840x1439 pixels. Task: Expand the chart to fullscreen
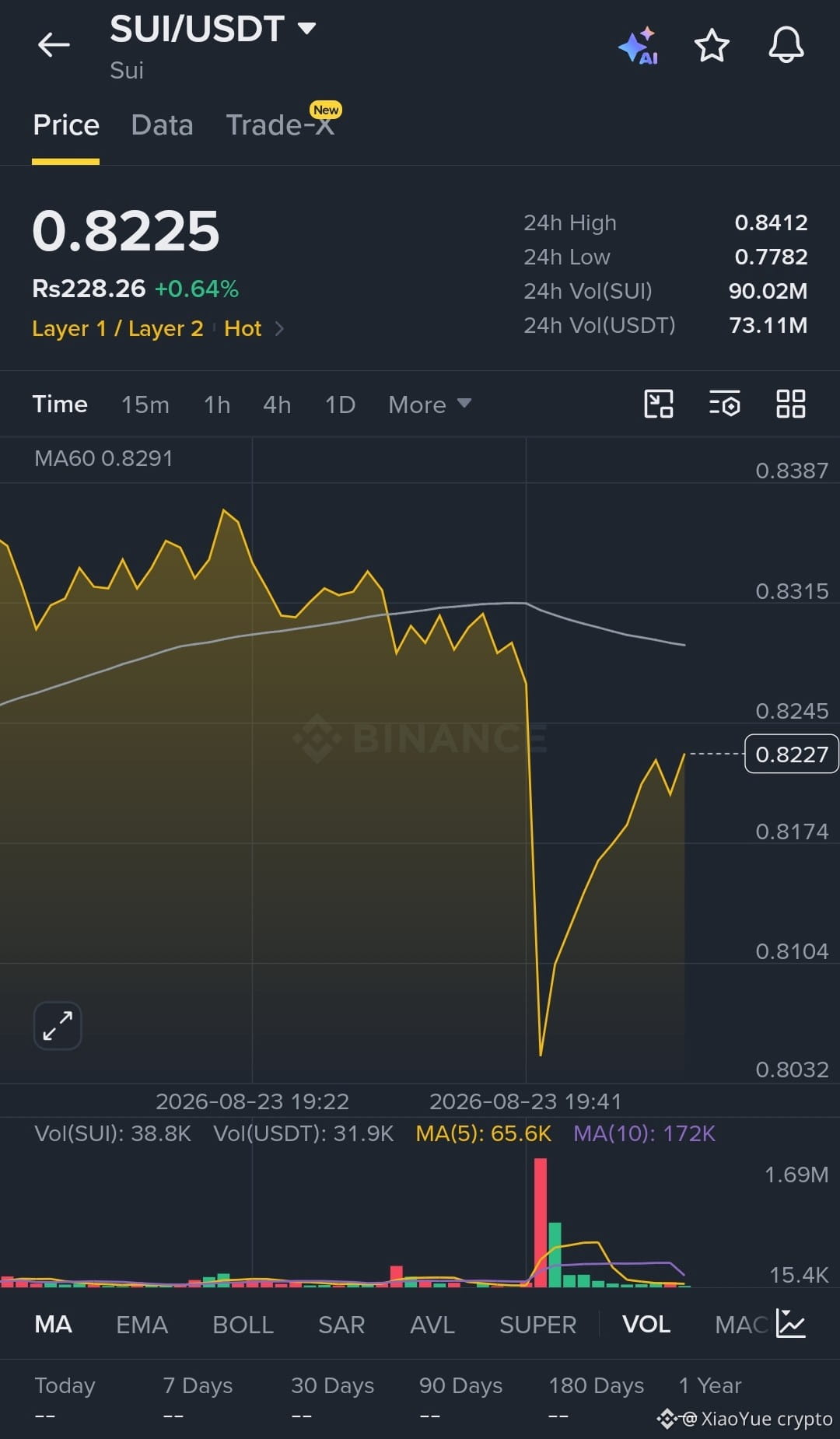[58, 1025]
